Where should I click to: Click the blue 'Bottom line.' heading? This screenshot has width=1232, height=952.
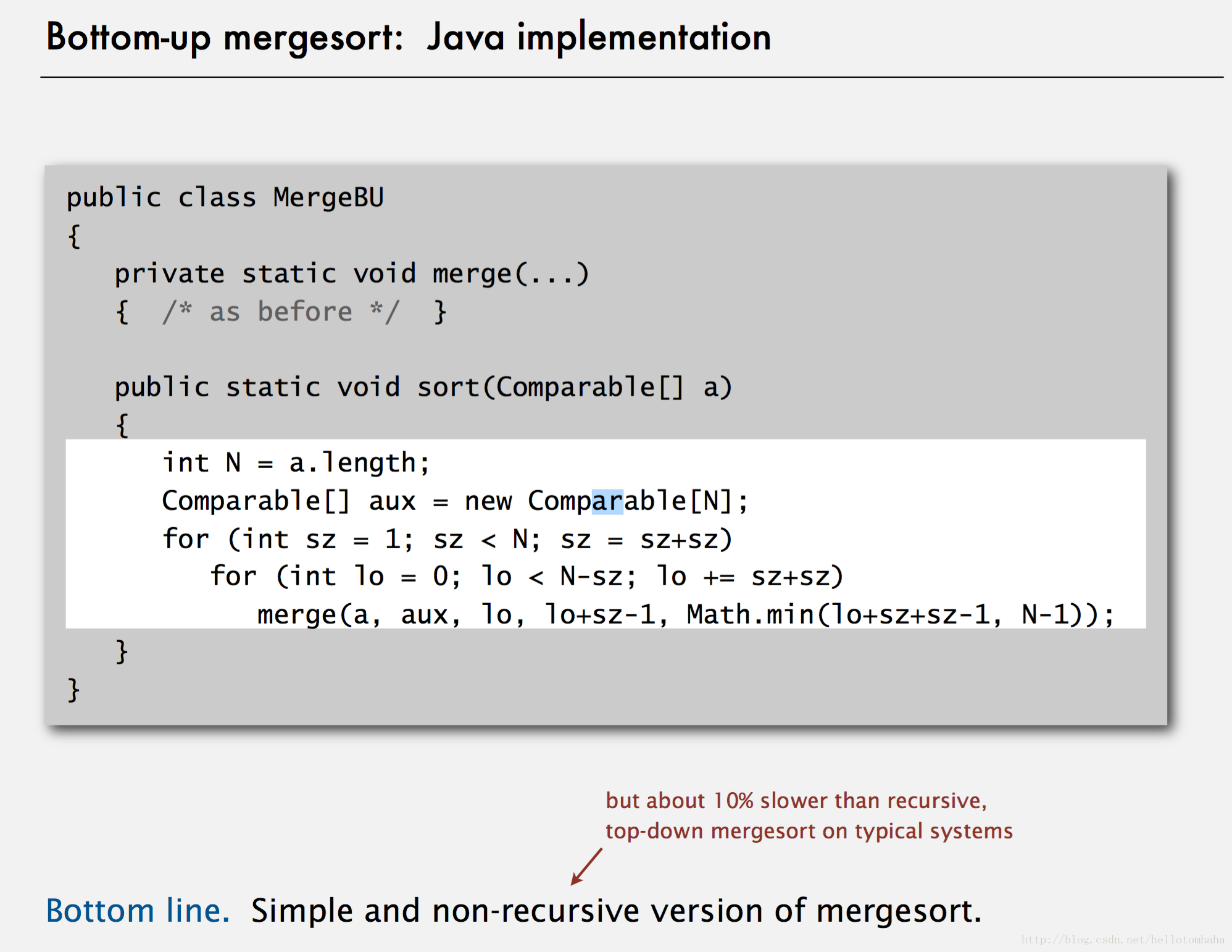click(x=138, y=911)
